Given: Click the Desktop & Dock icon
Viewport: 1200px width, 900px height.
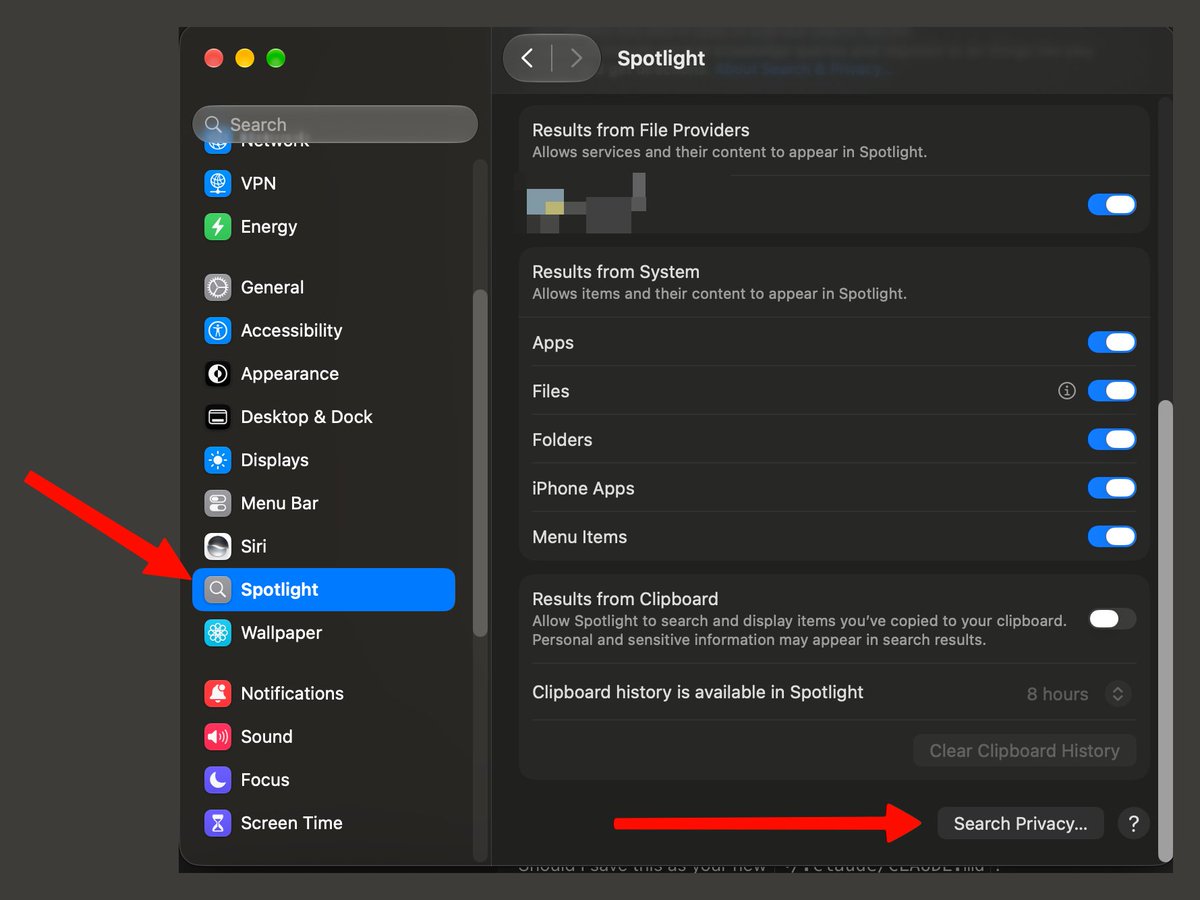Looking at the screenshot, I should point(218,417).
